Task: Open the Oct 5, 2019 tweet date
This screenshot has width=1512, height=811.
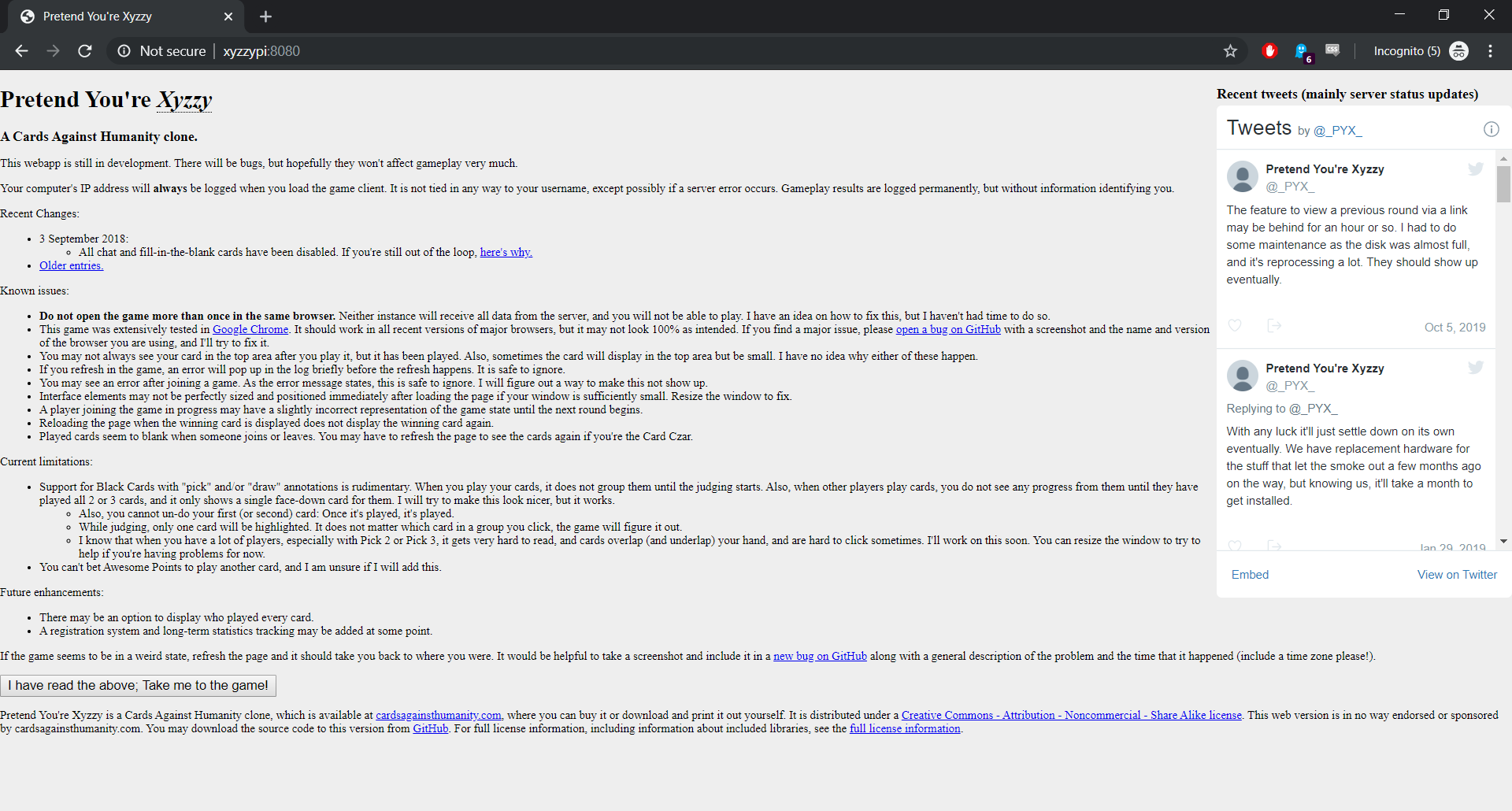Action: pos(1455,328)
